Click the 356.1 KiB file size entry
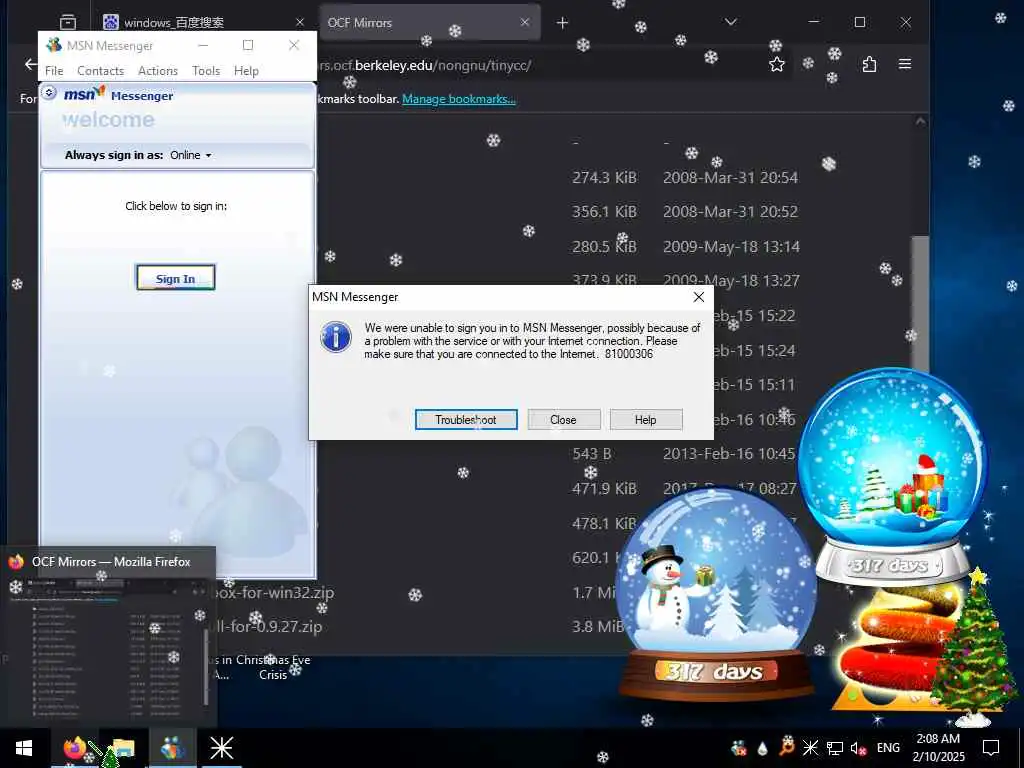The width and height of the screenshot is (1024, 768). 604,212
